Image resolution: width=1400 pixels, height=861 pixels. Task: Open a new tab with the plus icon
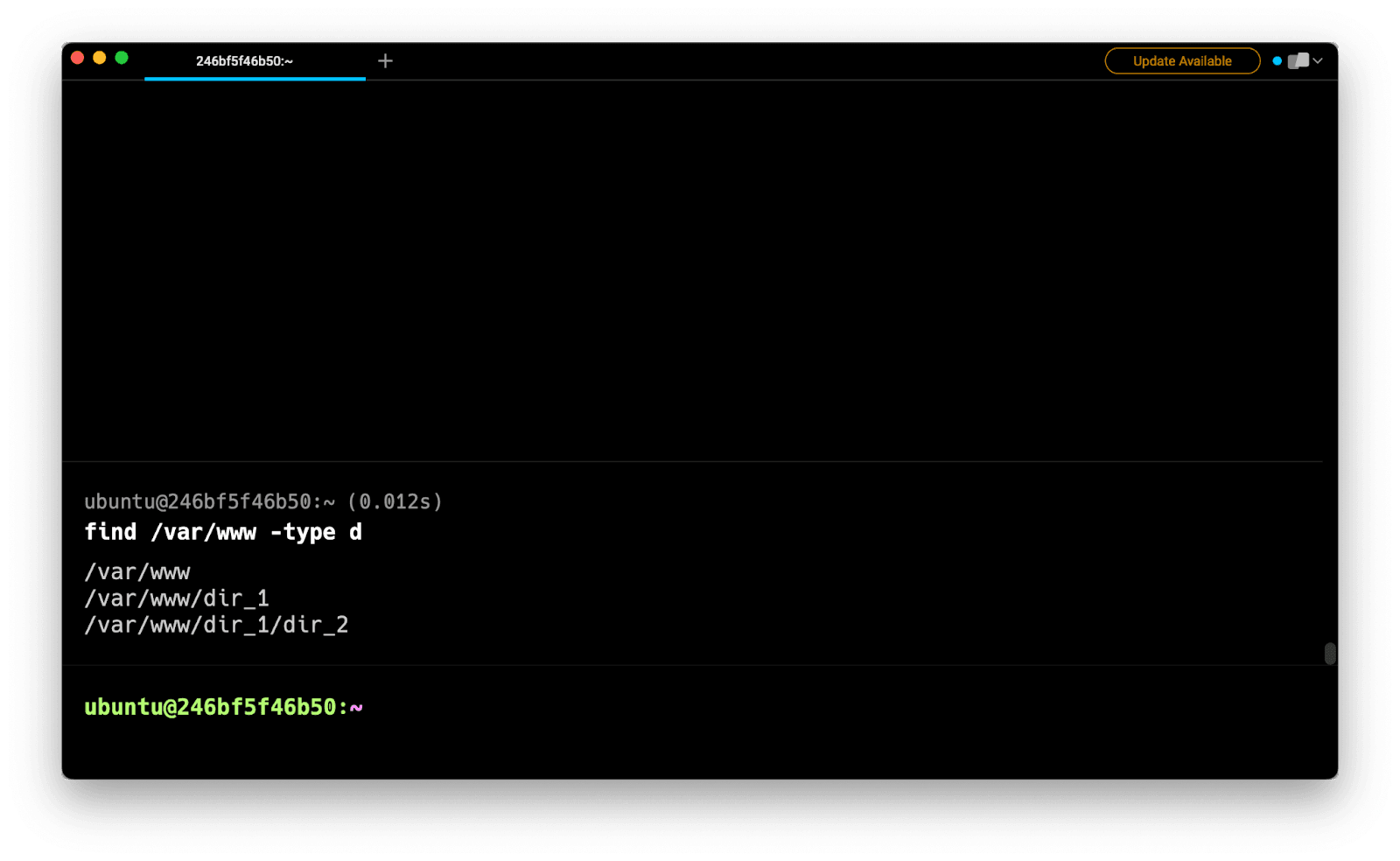pyautogui.click(x=385, y=60)
